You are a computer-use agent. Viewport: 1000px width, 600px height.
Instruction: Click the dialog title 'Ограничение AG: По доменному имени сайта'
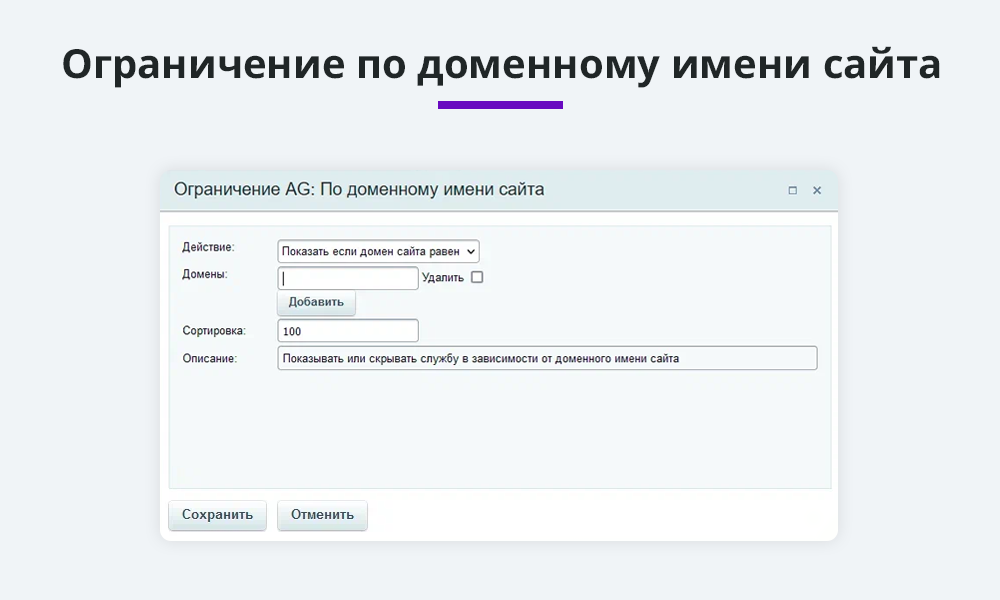pos(359,189)
